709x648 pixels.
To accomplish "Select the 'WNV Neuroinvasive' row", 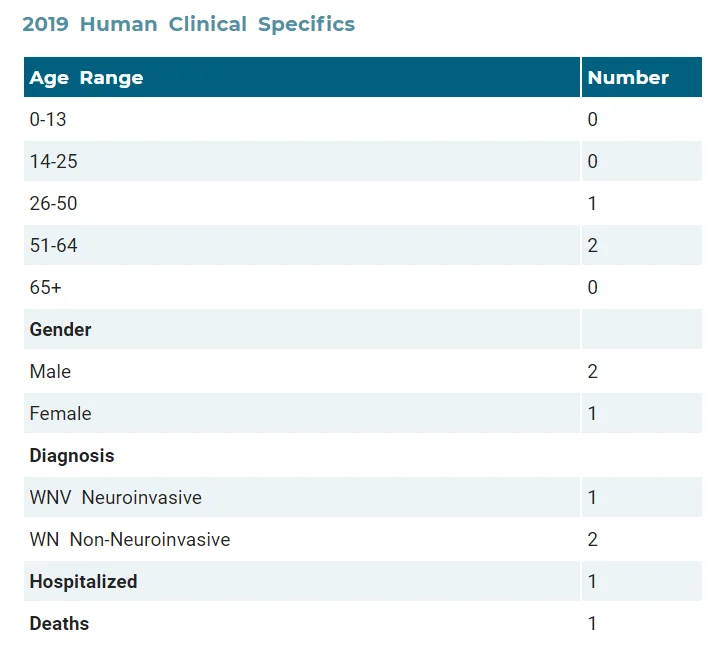I will 363,497.
